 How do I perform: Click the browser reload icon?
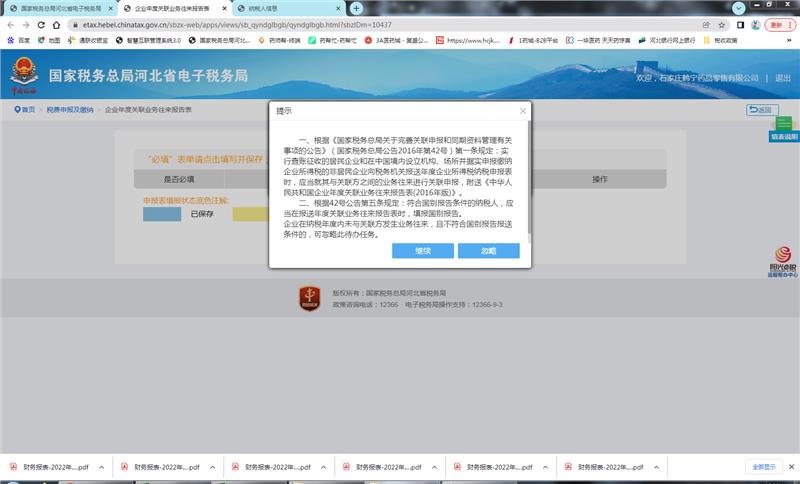click(x=41, y=24)
